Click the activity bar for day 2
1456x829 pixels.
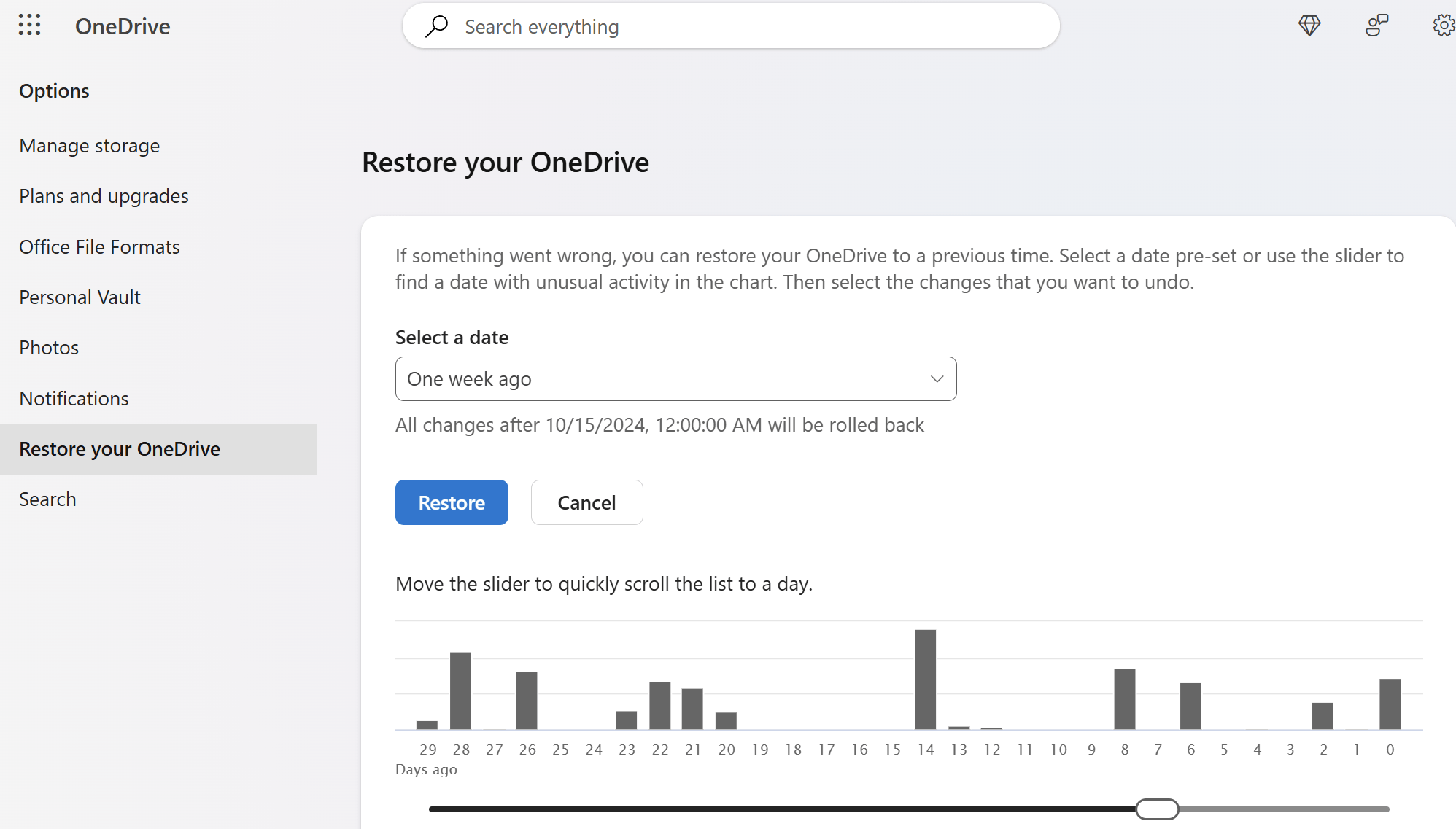1323,716
